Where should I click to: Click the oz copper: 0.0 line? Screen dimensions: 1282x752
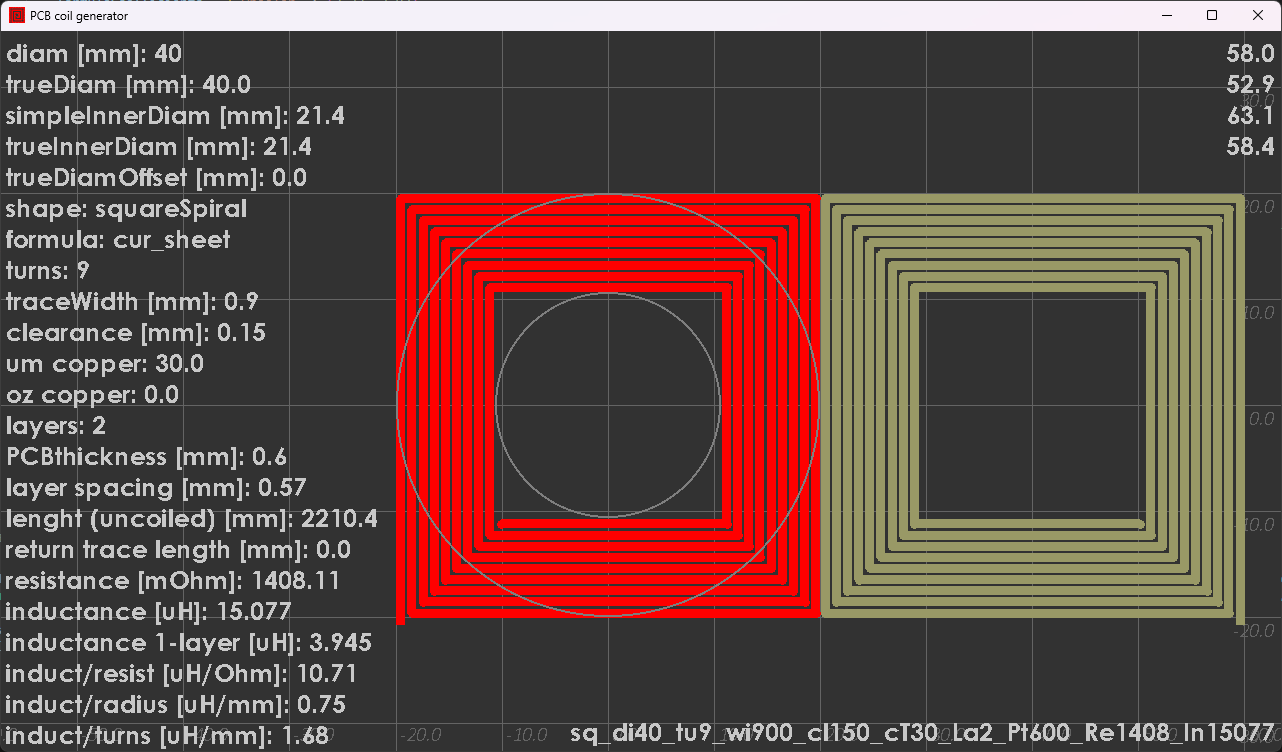tap(92, 395)
